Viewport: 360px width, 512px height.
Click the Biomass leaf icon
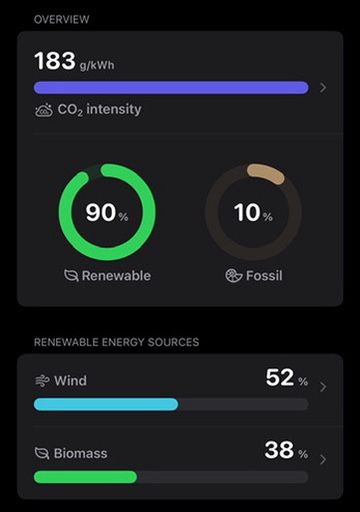(x=42, y=453)
